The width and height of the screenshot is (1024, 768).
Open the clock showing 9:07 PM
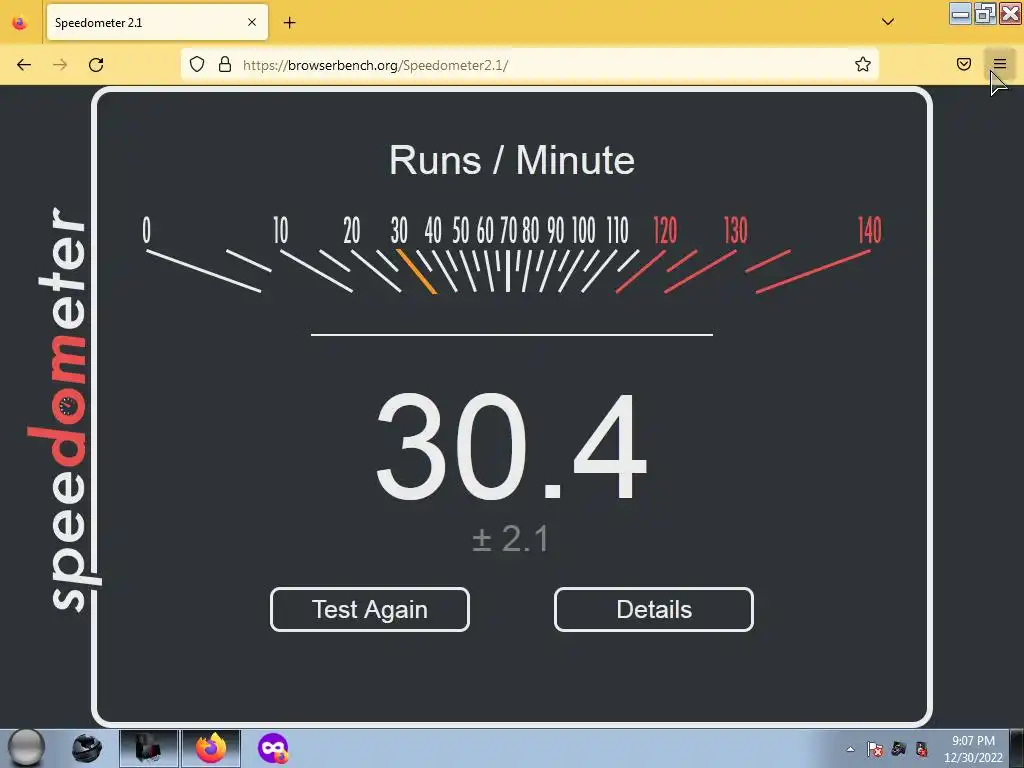click(x=973, y=749)
